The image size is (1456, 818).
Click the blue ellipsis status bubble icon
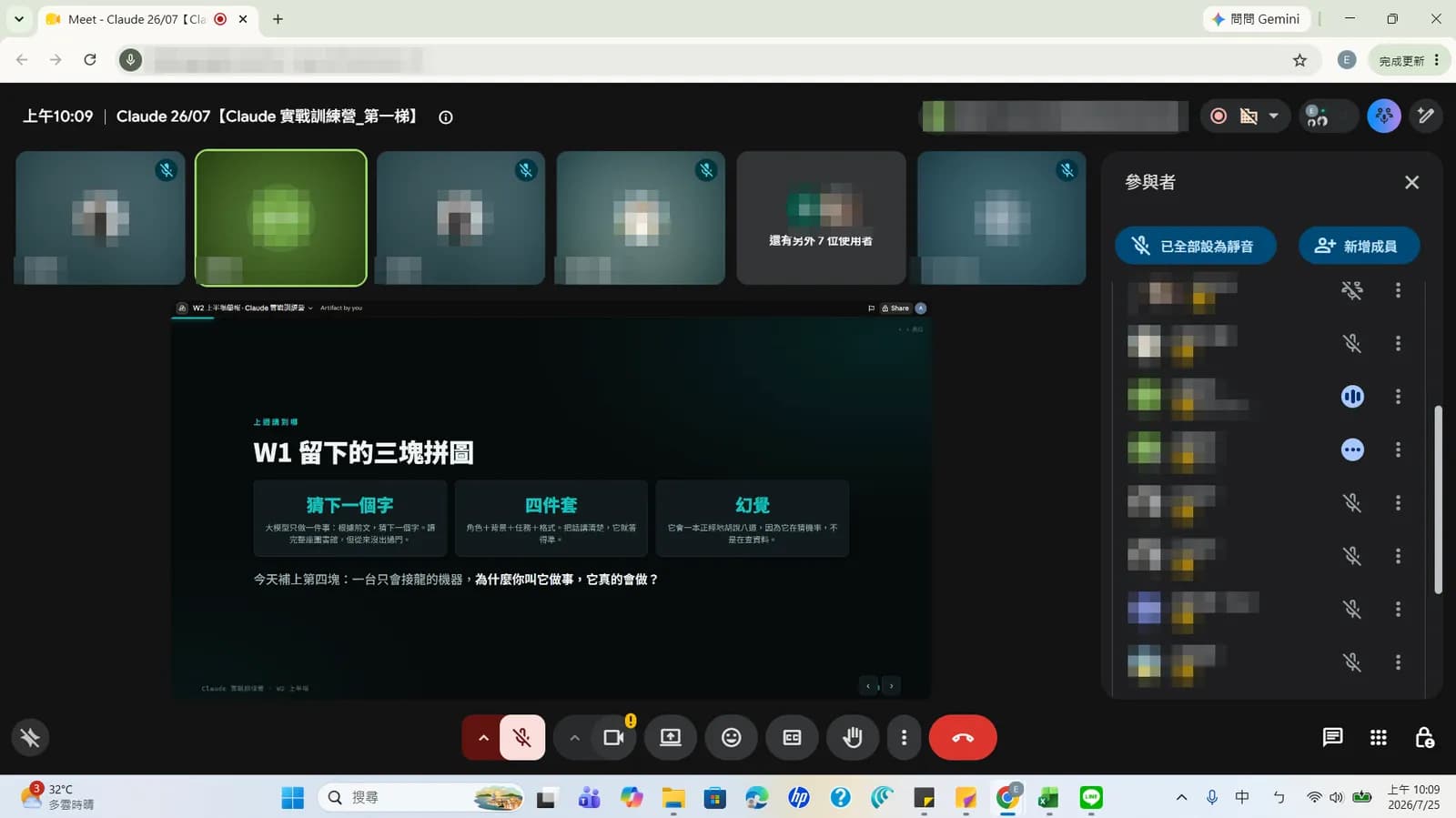[x=1352, y=449]
